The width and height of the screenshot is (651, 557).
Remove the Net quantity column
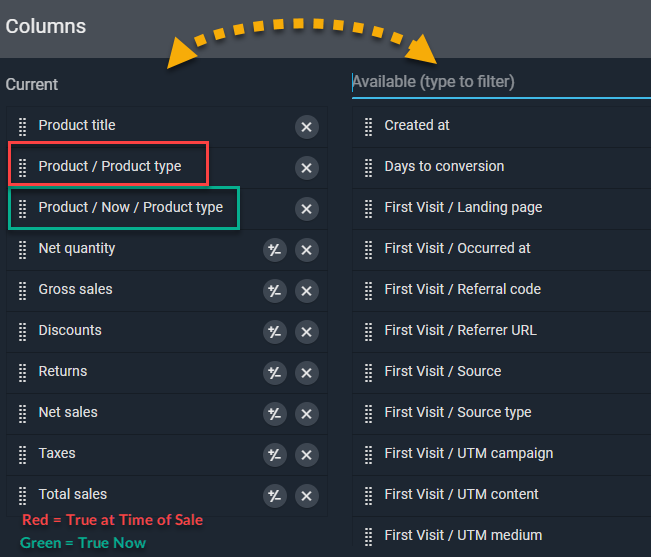pyautogui.click(x=307, y=250)
